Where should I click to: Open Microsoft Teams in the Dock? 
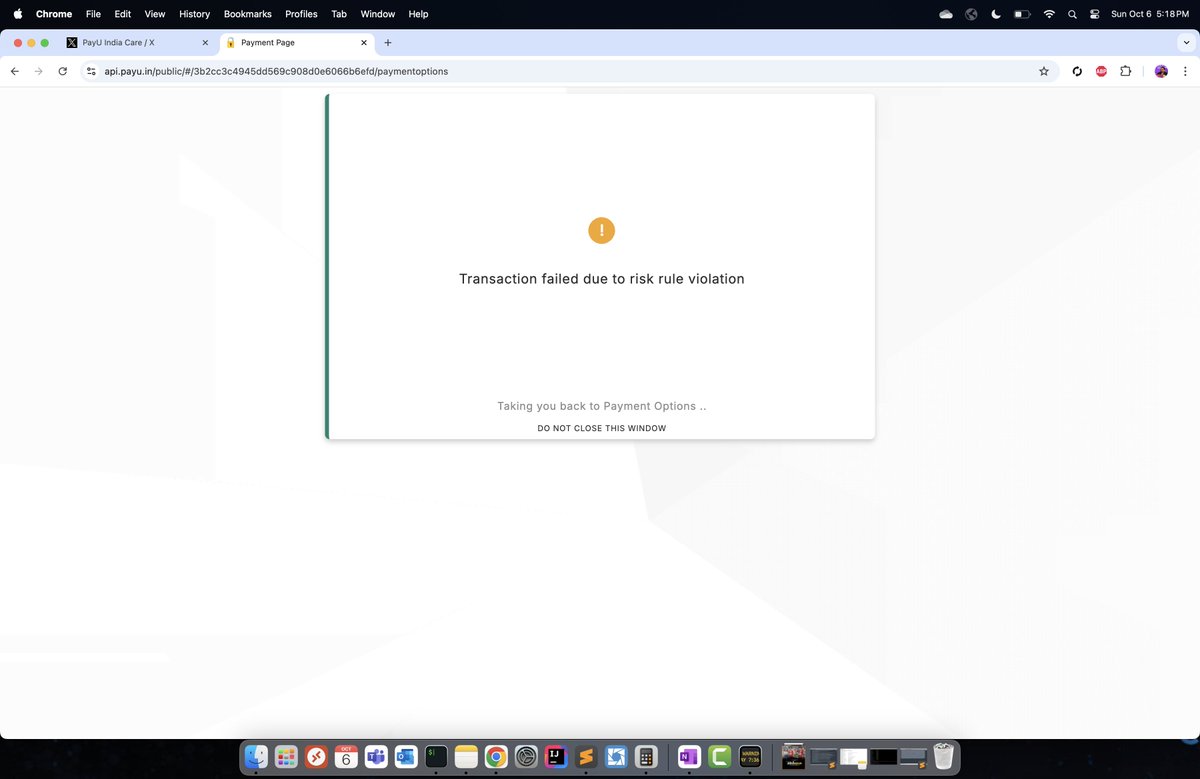coord(376,757)
